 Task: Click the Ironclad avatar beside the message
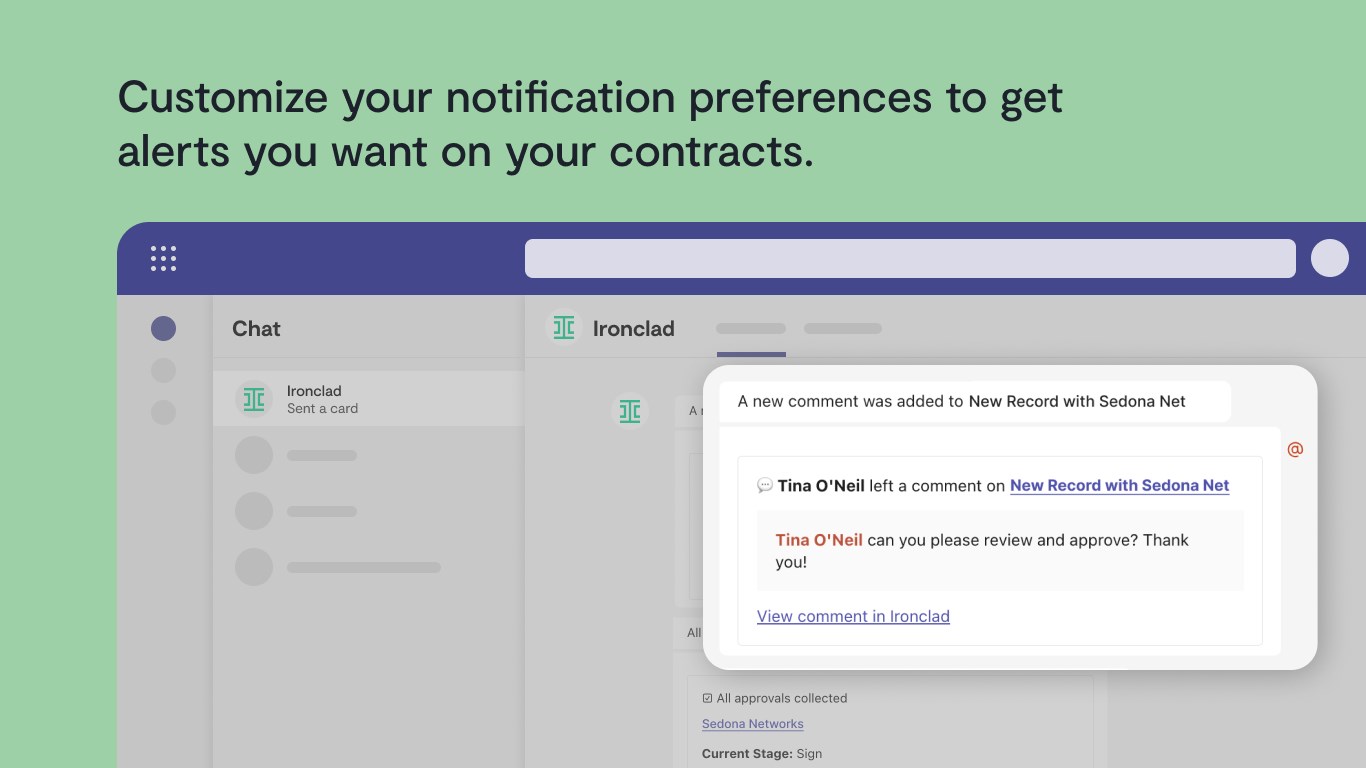[630, 411]
